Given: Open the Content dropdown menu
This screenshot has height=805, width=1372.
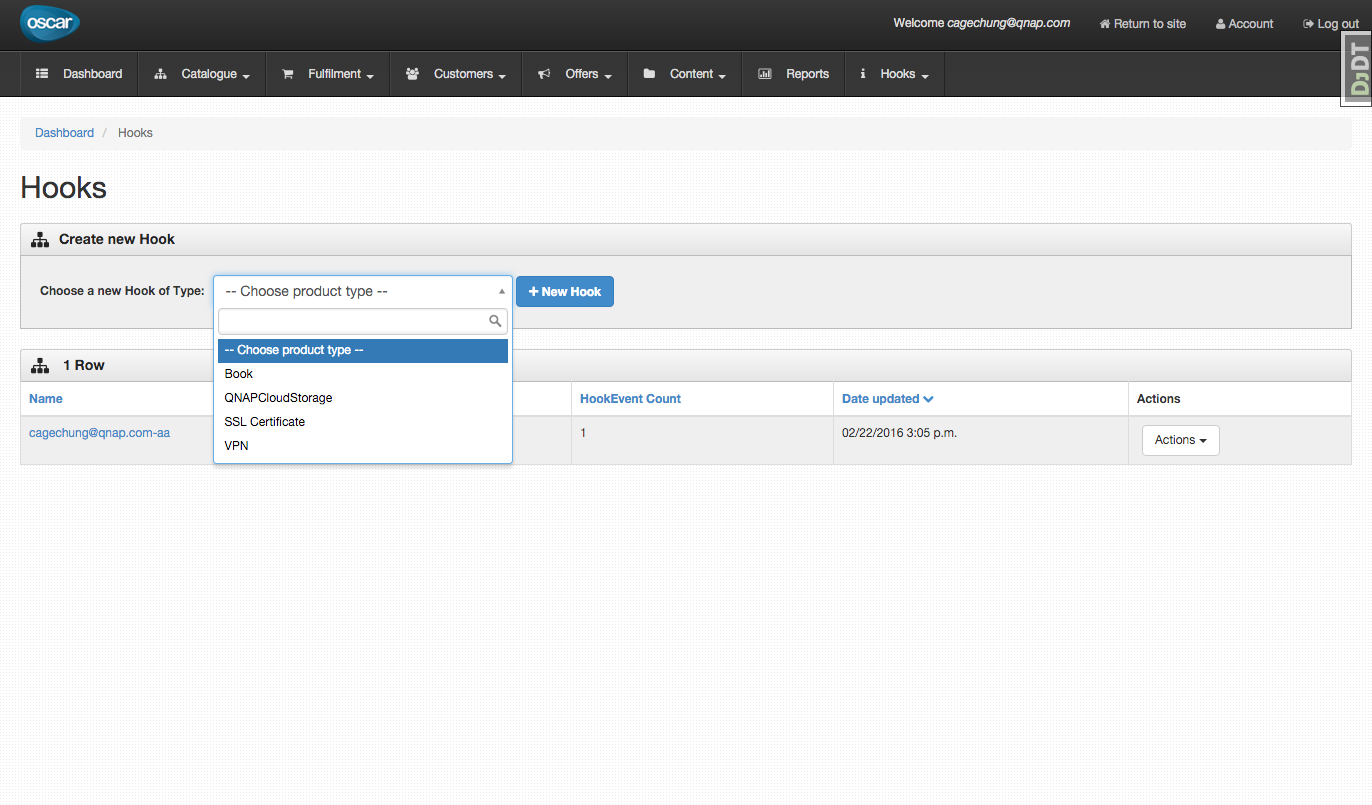Looking at the screenshot, I should tap(685, 74).
